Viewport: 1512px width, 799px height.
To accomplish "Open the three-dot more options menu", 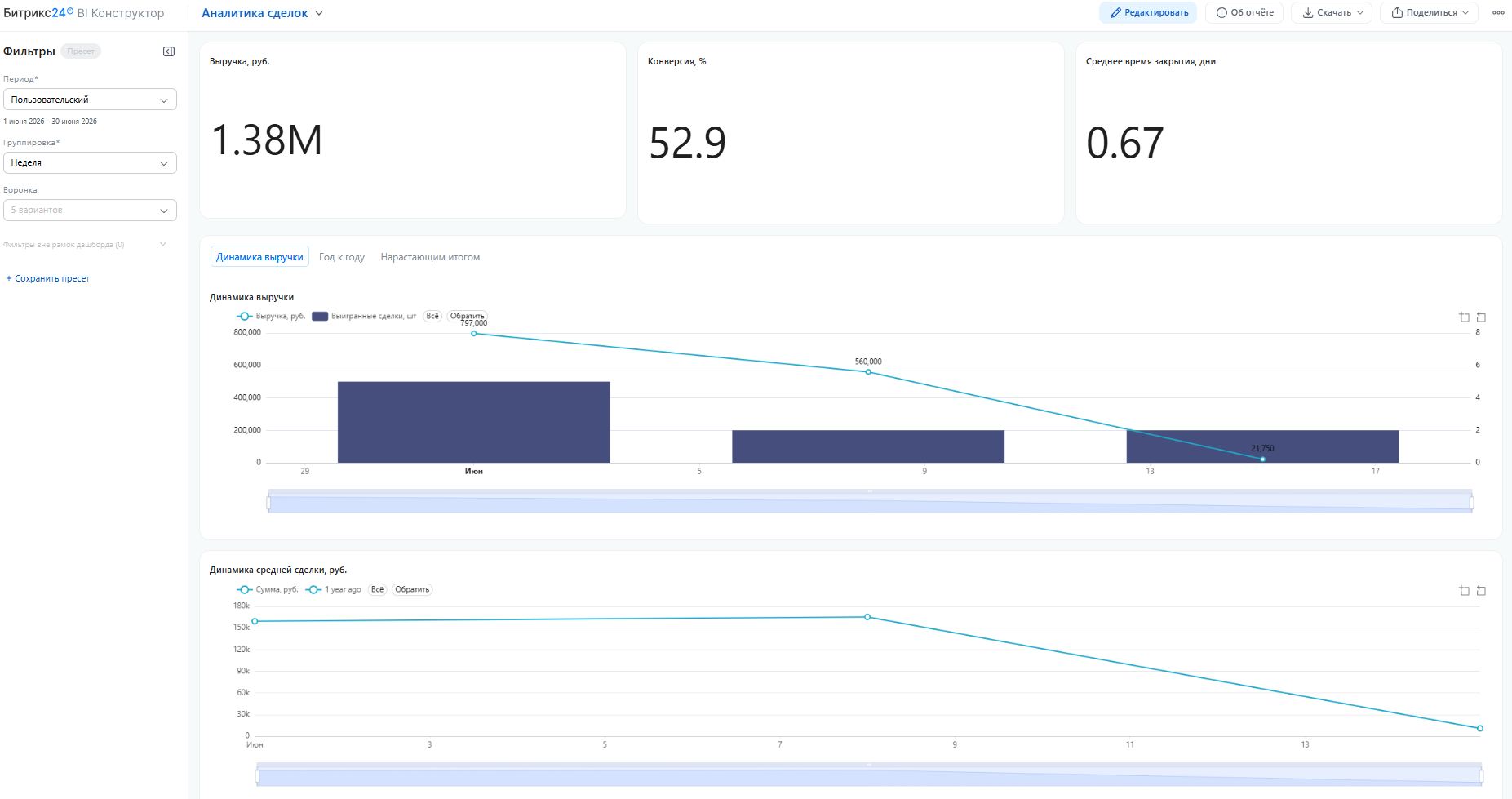I will click(1498, 13).
